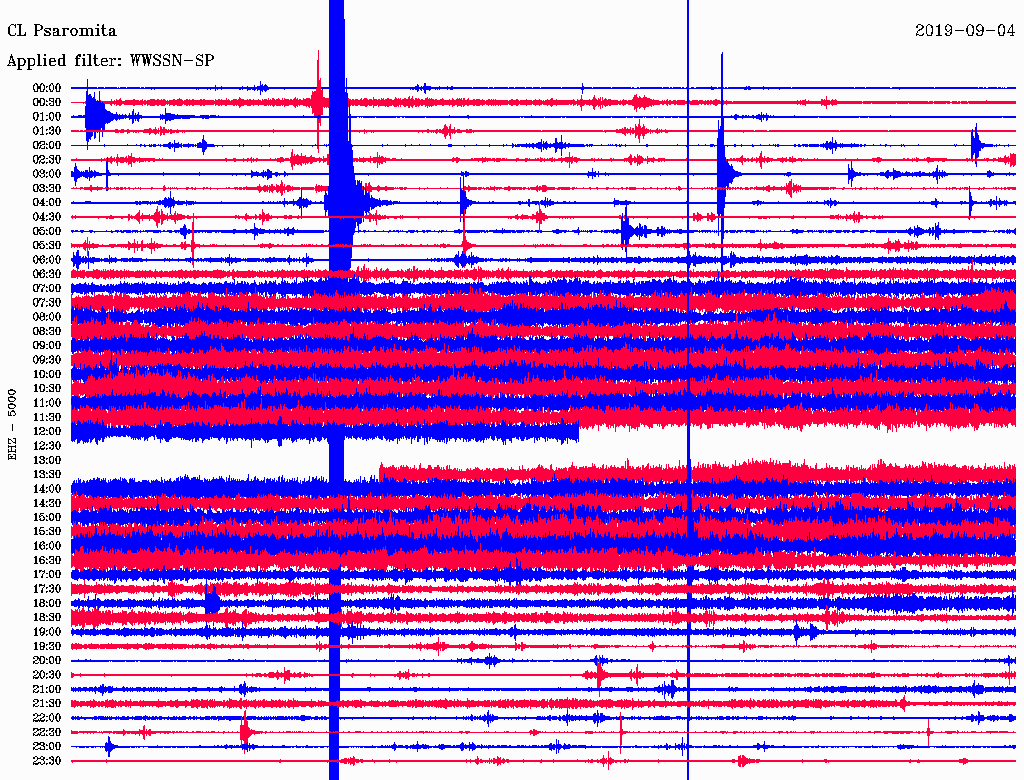
Task: Click the 06:00 time label
Action: click(47, 260)
